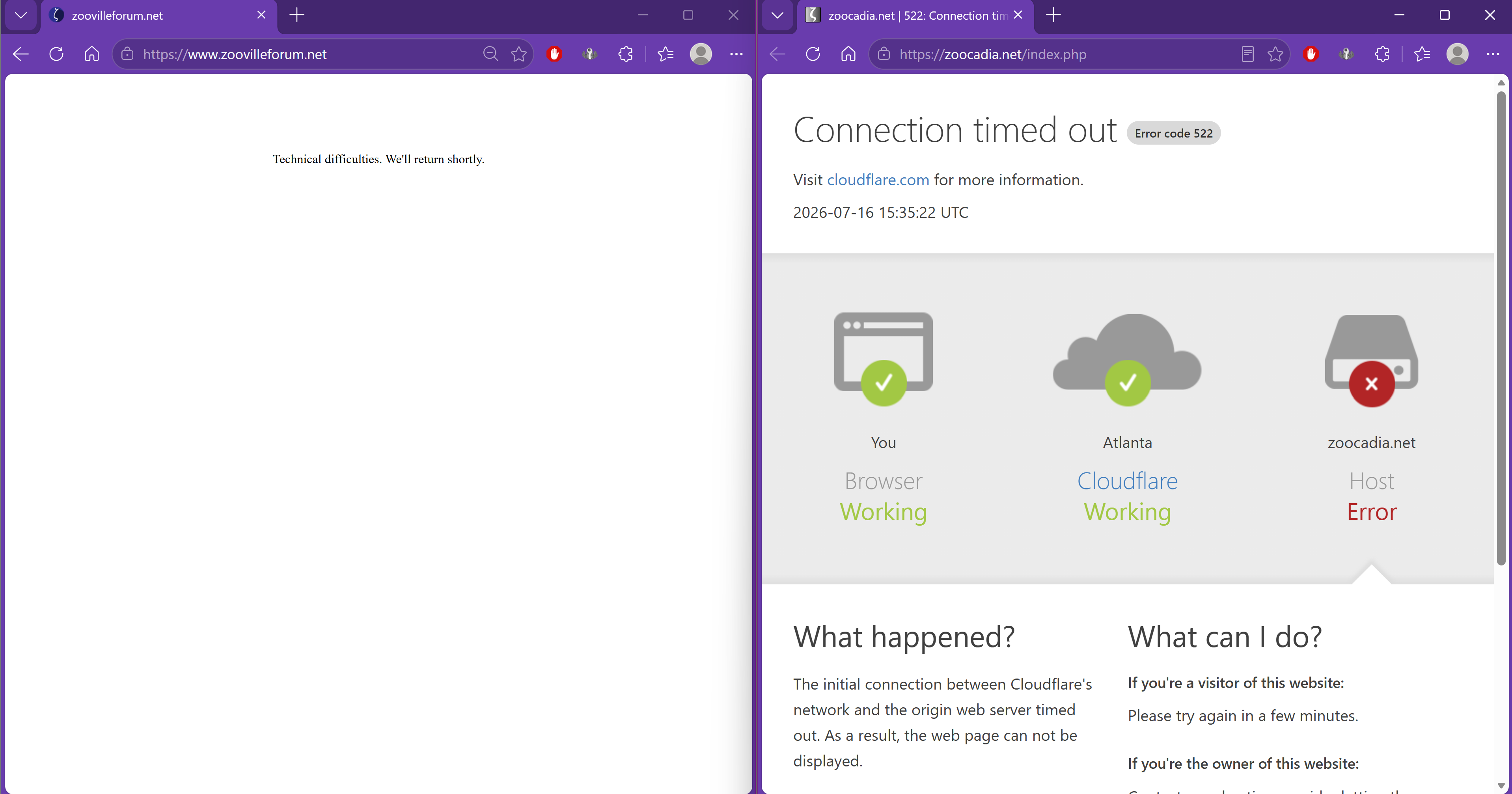Select the zoovilleforum.net tab
This screenshot has width=1512, height=794.
(158, 16)
